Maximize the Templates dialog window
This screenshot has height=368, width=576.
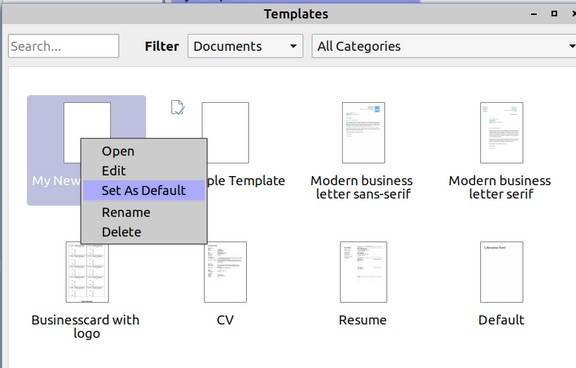(x=554, y=14)
